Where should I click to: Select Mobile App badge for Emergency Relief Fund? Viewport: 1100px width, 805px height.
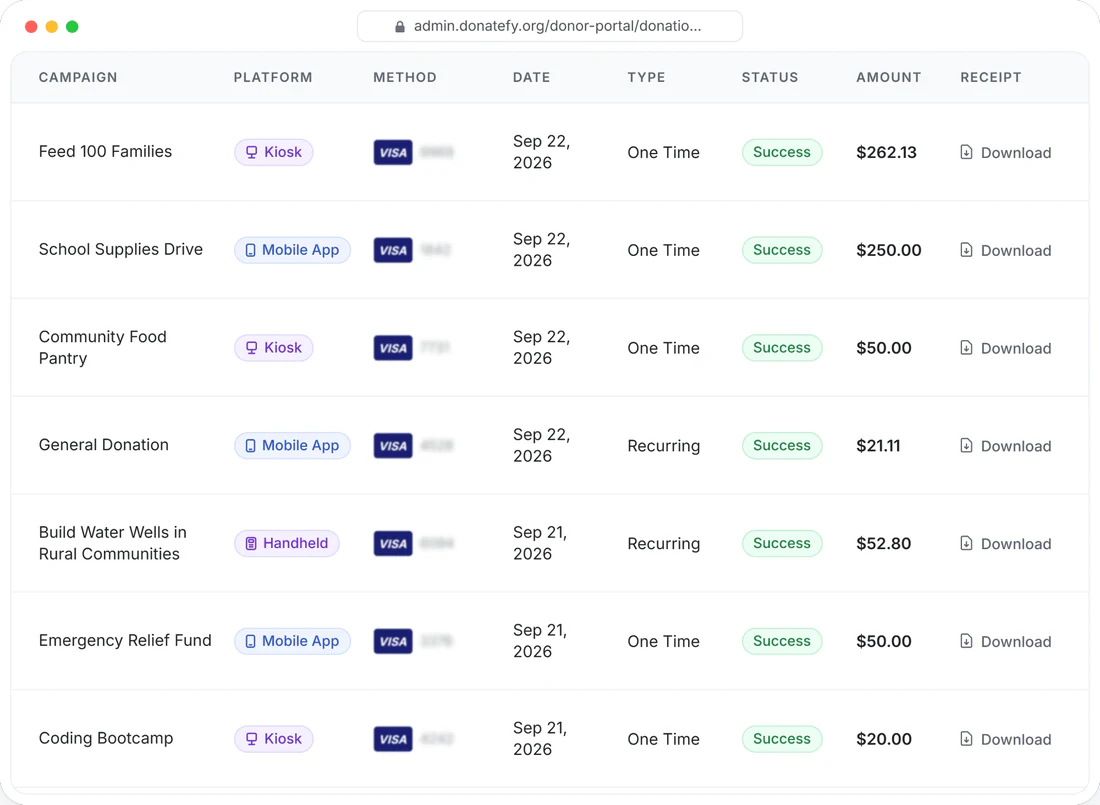pos(293,641)
